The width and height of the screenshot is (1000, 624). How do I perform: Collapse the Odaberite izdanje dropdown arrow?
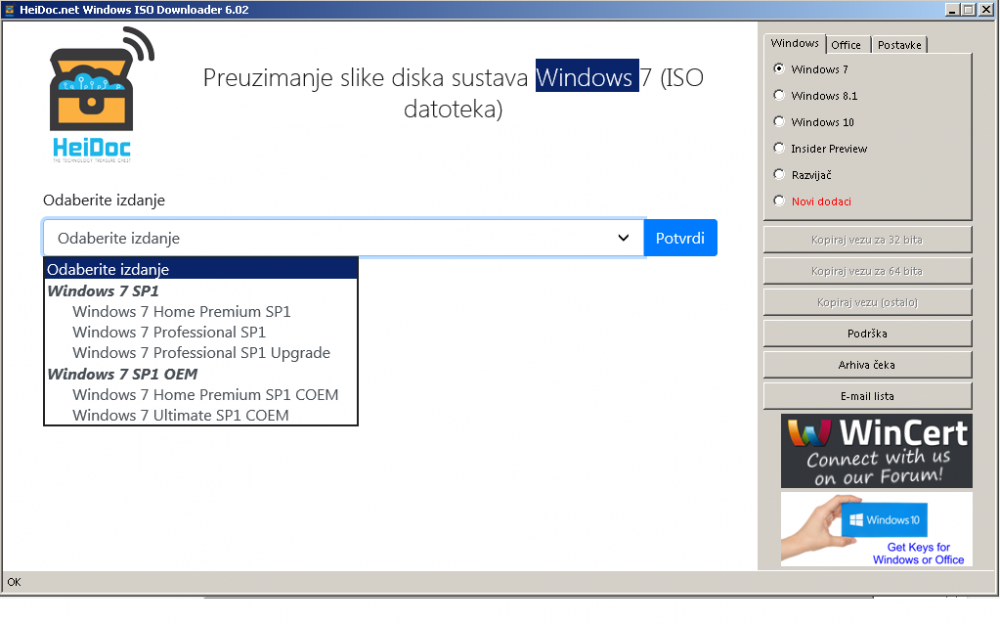624,238
